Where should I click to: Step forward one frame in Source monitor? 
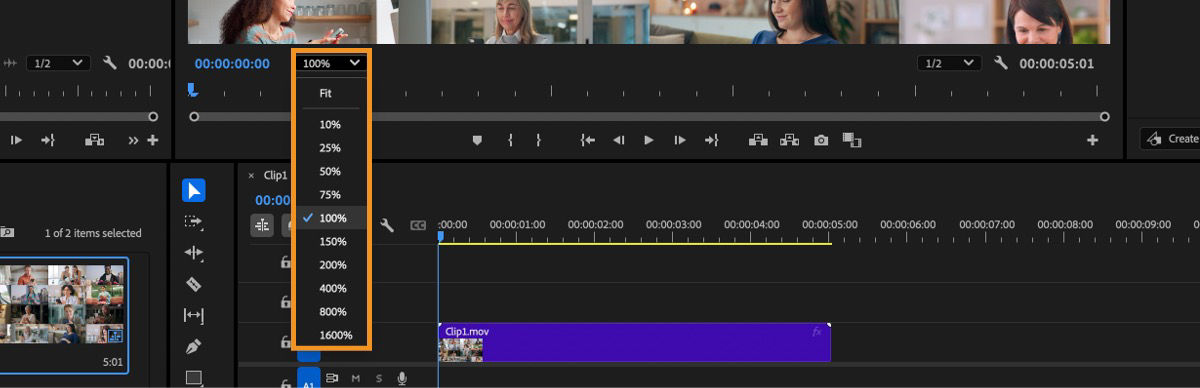17,140
